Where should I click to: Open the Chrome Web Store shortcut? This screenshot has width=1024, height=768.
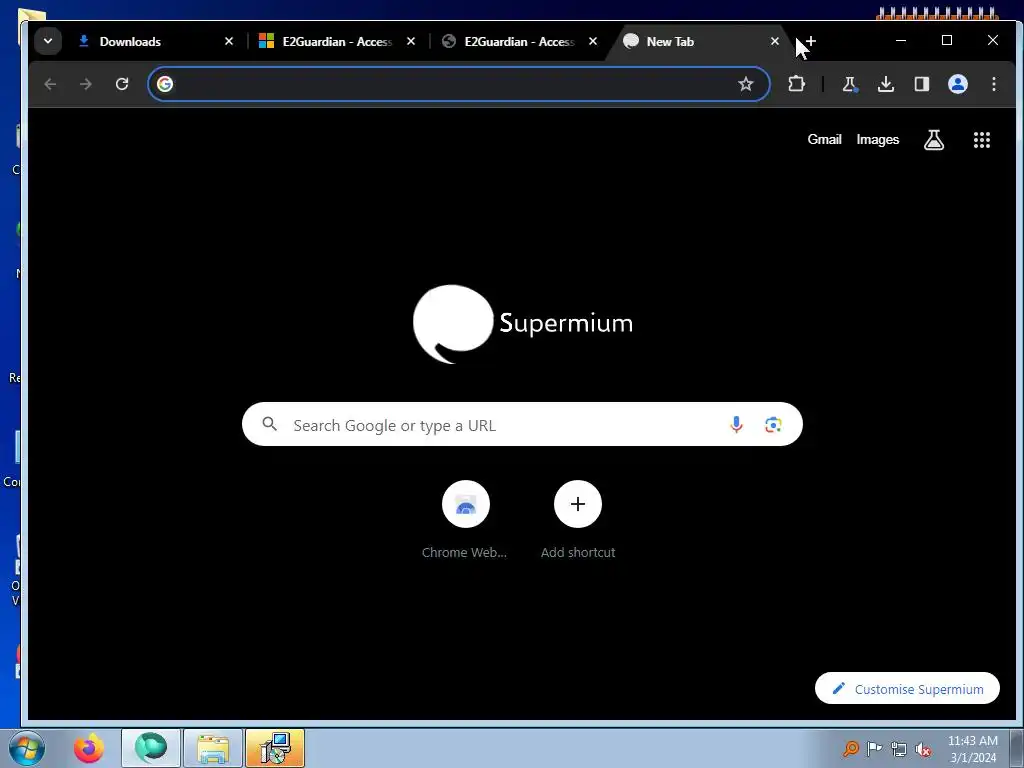click(x=465, y=519)
